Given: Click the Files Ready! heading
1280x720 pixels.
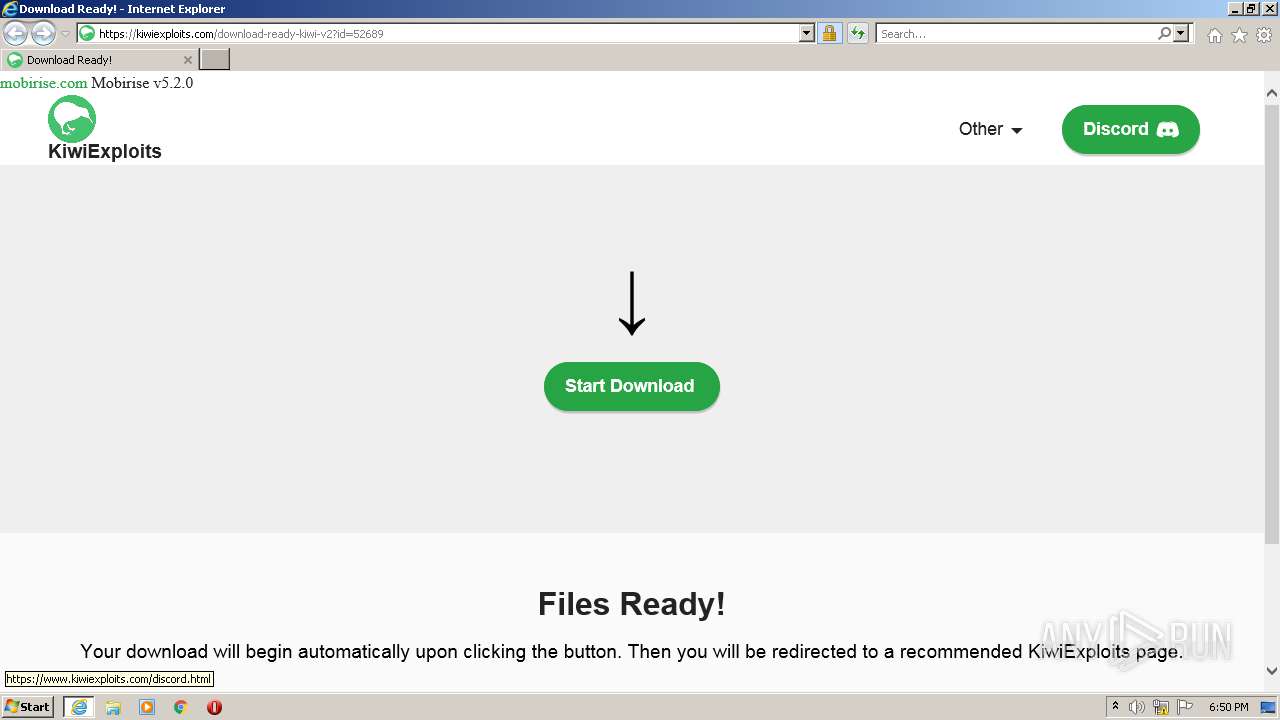Looking at the screenshot, I should pyautogui.click(x=631, y=604).
